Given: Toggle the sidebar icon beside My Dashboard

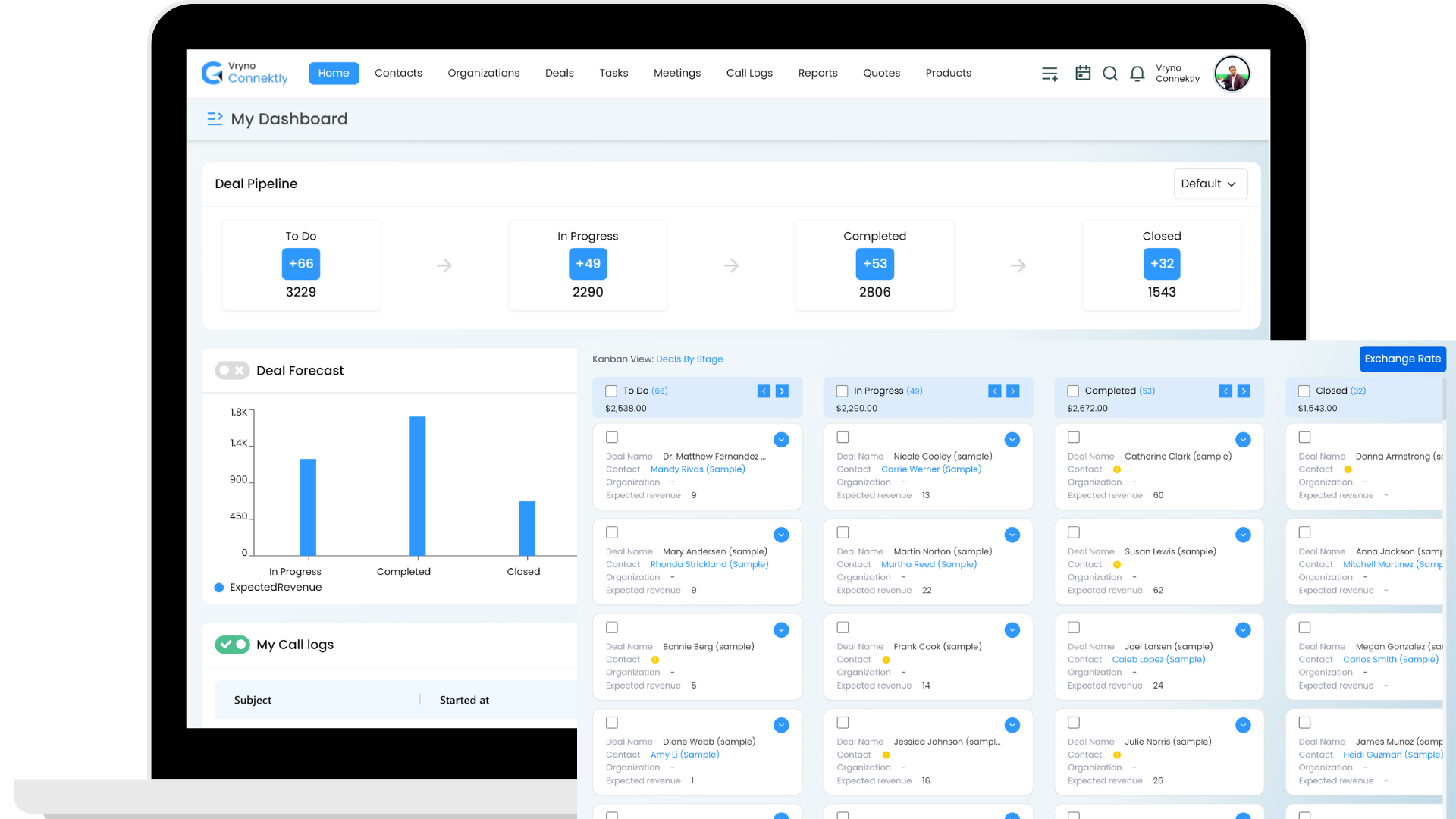Looking at the screenshot, I should pyautogui.click(x=215, y=118).
